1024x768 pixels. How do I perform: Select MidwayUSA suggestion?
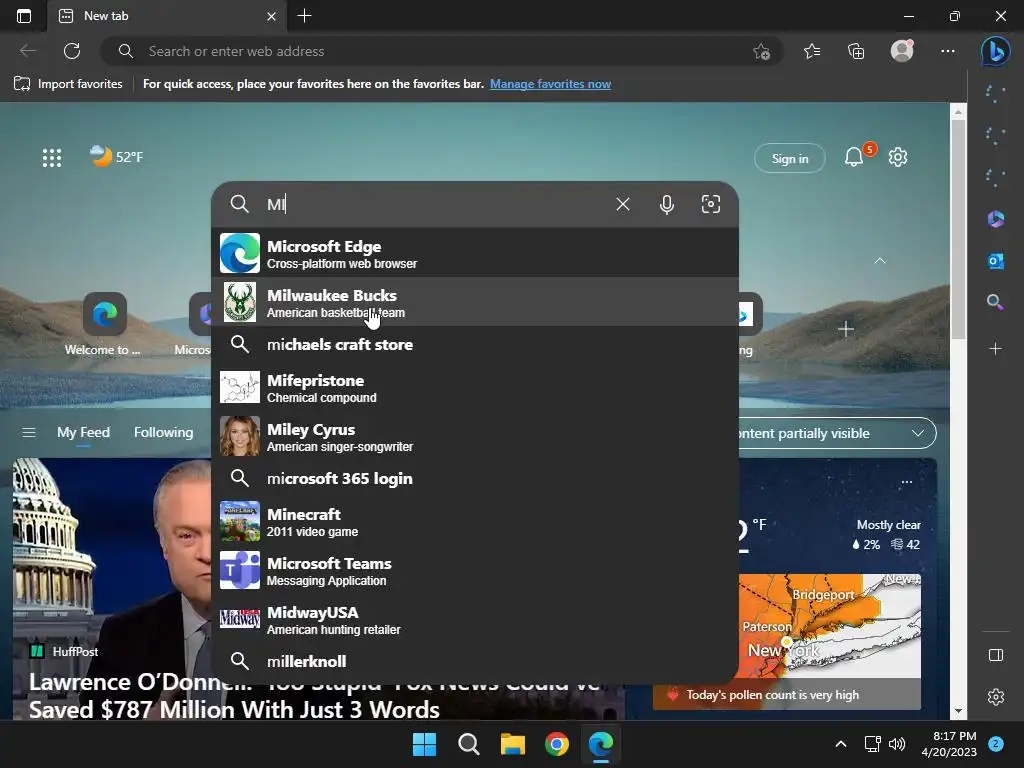pyautogui.click(x=475, y=619)
